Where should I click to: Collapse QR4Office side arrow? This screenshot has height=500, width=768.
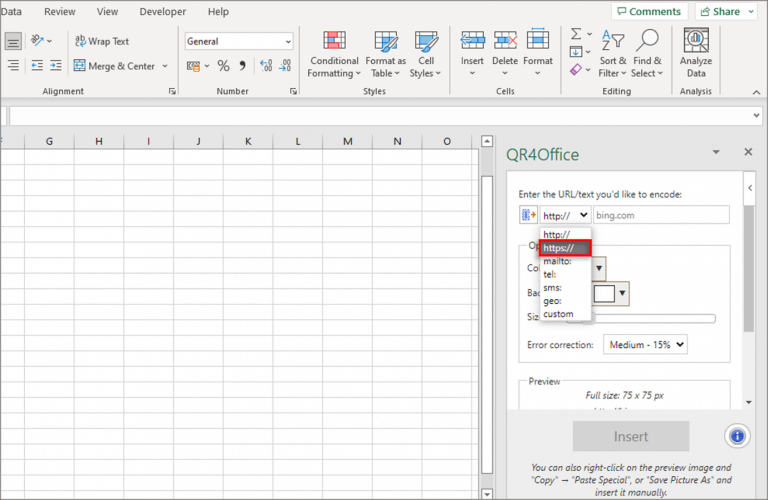tap(750, 188)
